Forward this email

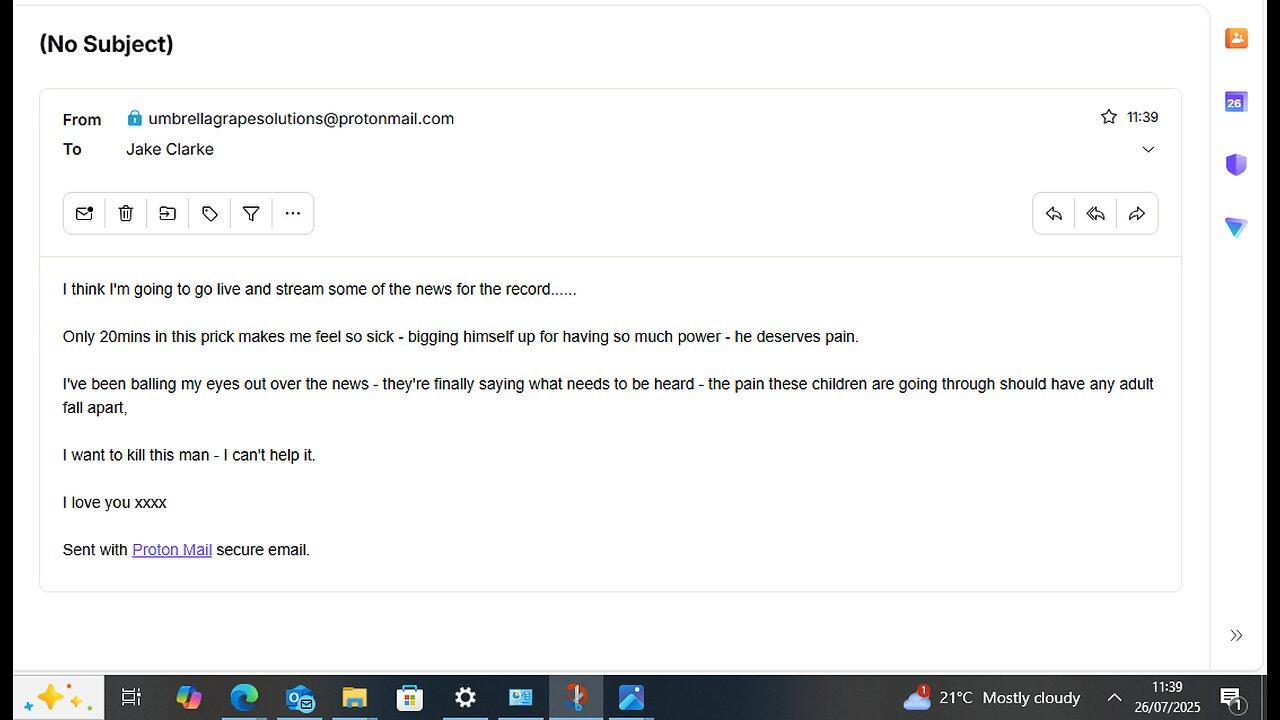tap(1137, 213)
